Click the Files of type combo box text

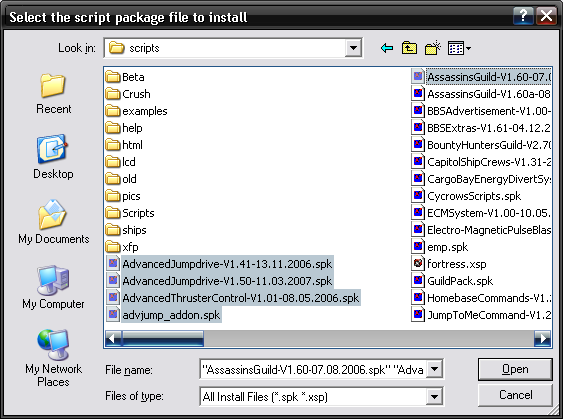[313, 397]
